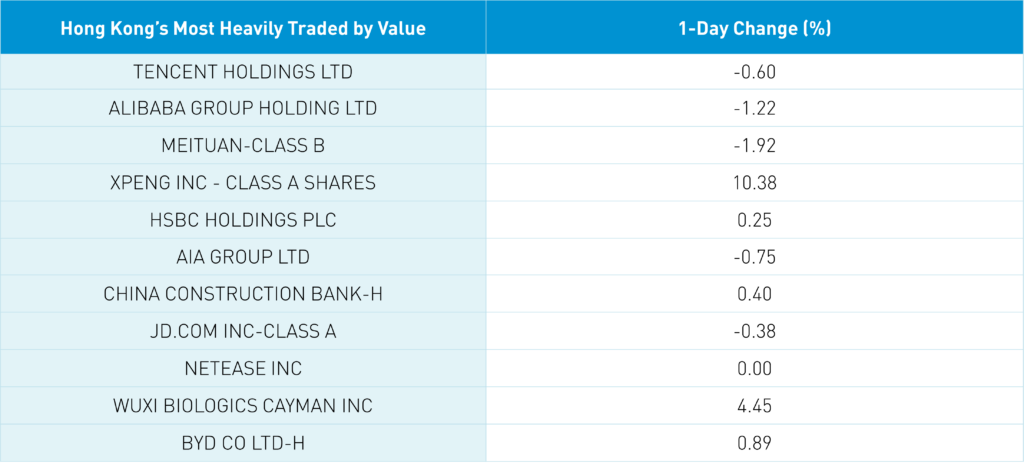Select the -1.22 value for Alibaba
1024x466 pixels.
tap(755, 109)
